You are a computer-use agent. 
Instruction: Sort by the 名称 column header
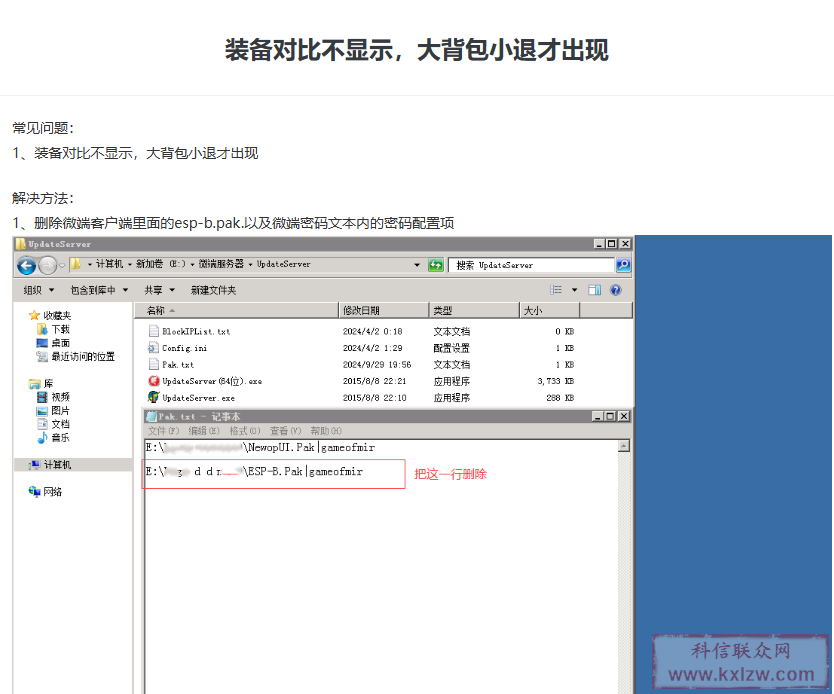tap(236, 310)
